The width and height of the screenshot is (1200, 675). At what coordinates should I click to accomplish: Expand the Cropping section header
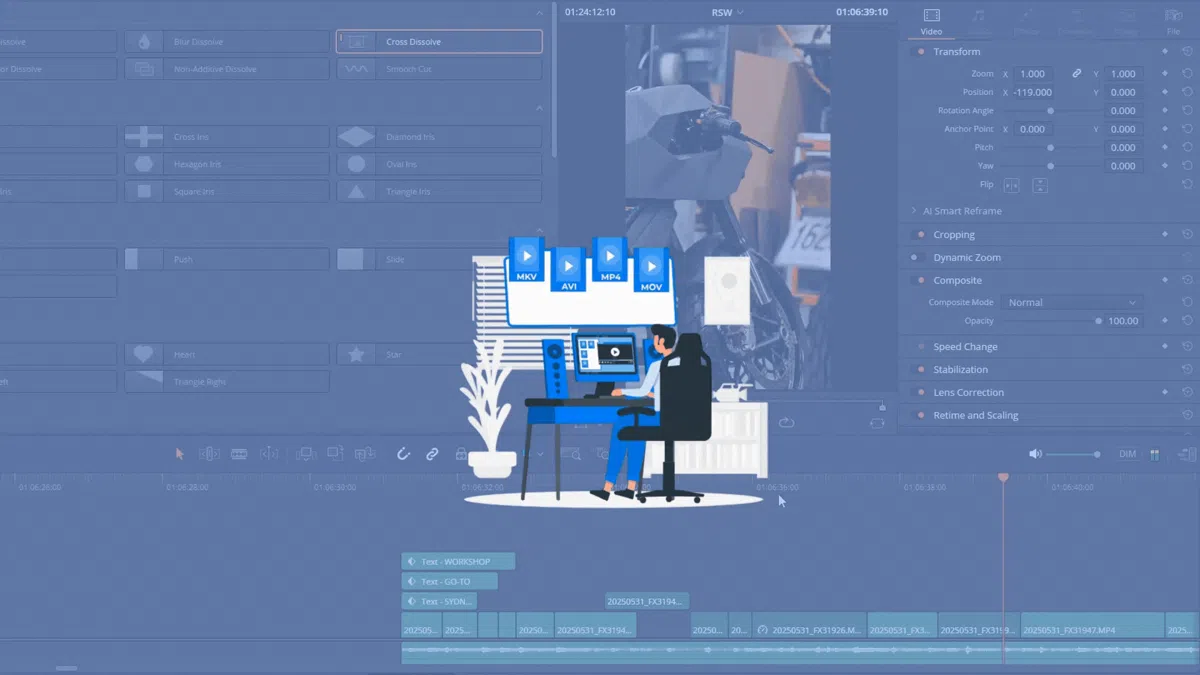[x=954, y=235]
